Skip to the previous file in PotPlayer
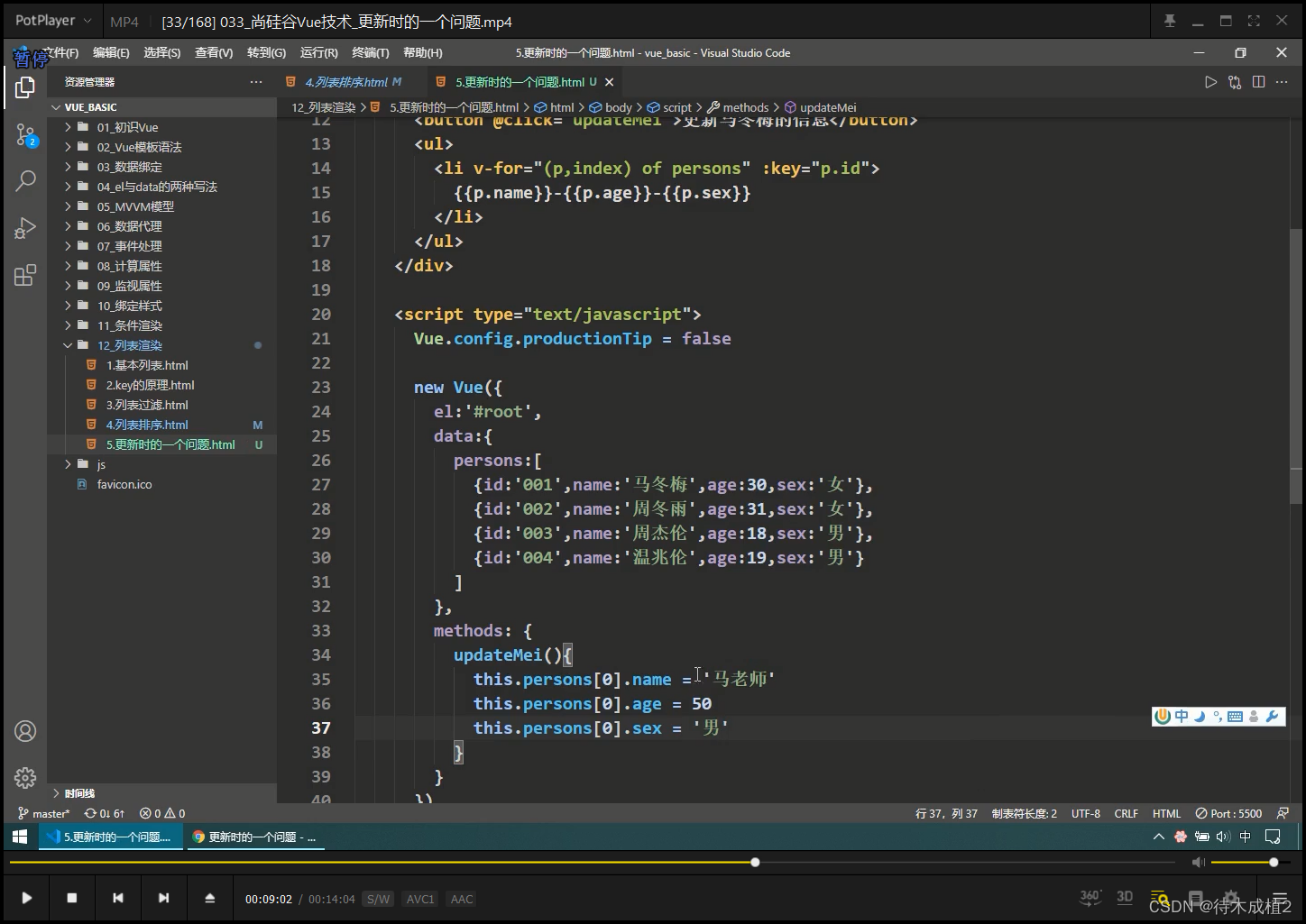The image size is (1306, 924). coord(118,898)
